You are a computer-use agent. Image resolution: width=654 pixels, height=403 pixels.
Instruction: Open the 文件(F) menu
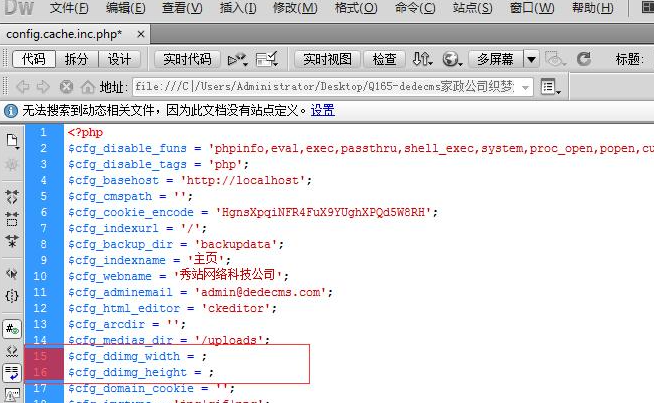(x=69, y=8)
